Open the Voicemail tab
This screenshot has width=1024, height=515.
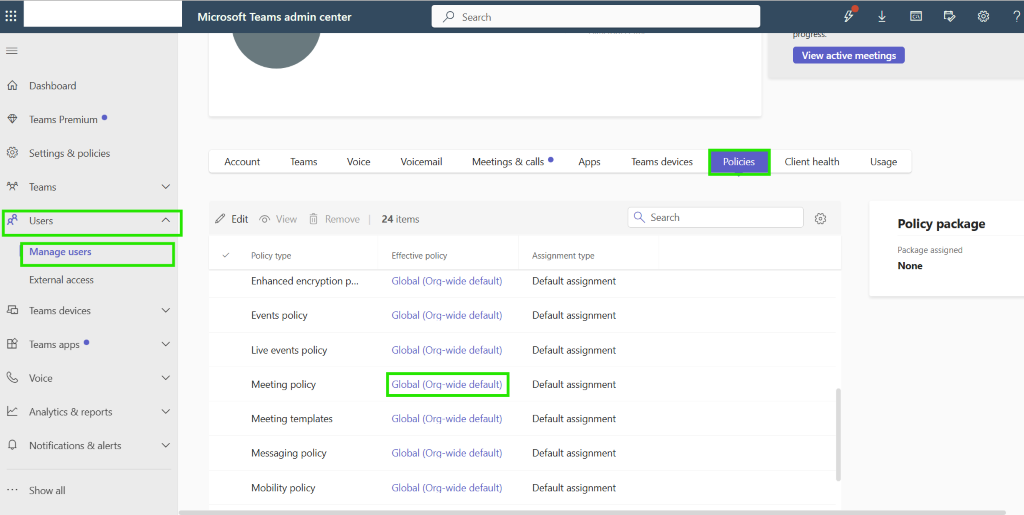(x=421, y=161)
